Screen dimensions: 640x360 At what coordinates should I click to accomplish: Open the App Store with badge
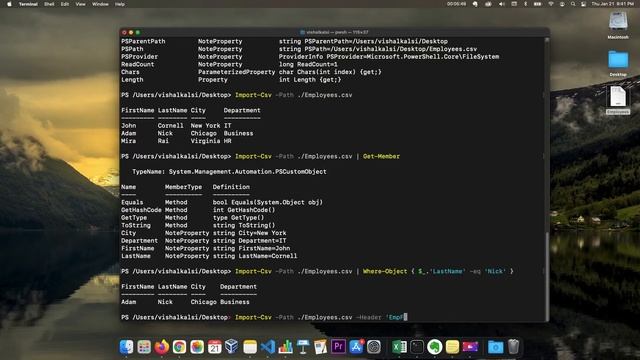356,347
